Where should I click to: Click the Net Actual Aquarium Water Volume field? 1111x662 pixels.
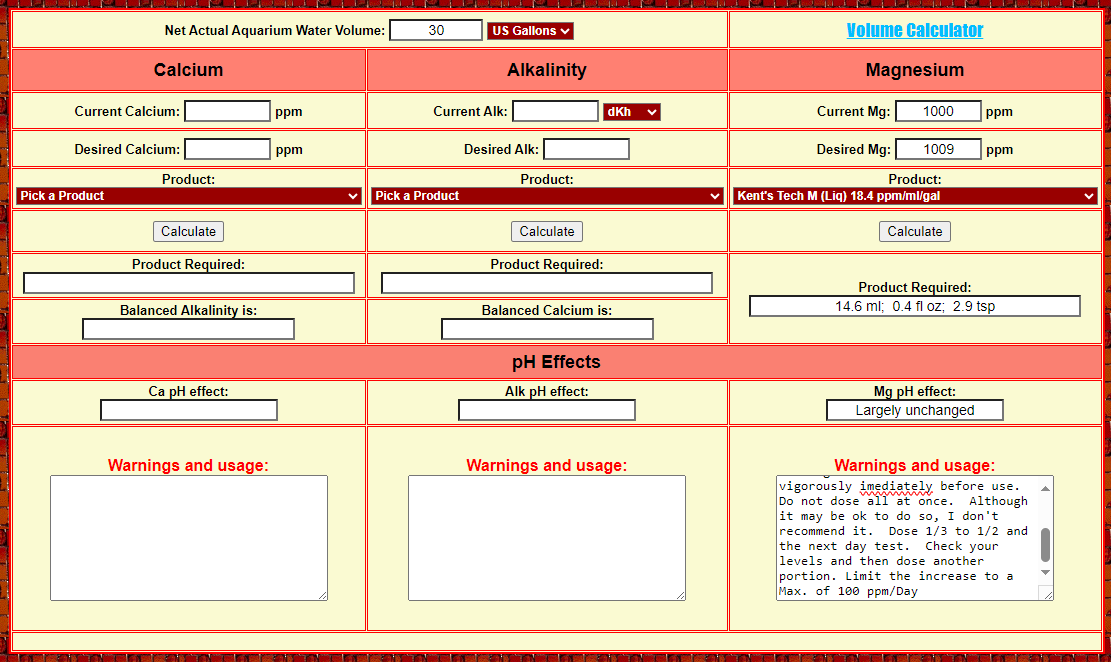[436, 31]
